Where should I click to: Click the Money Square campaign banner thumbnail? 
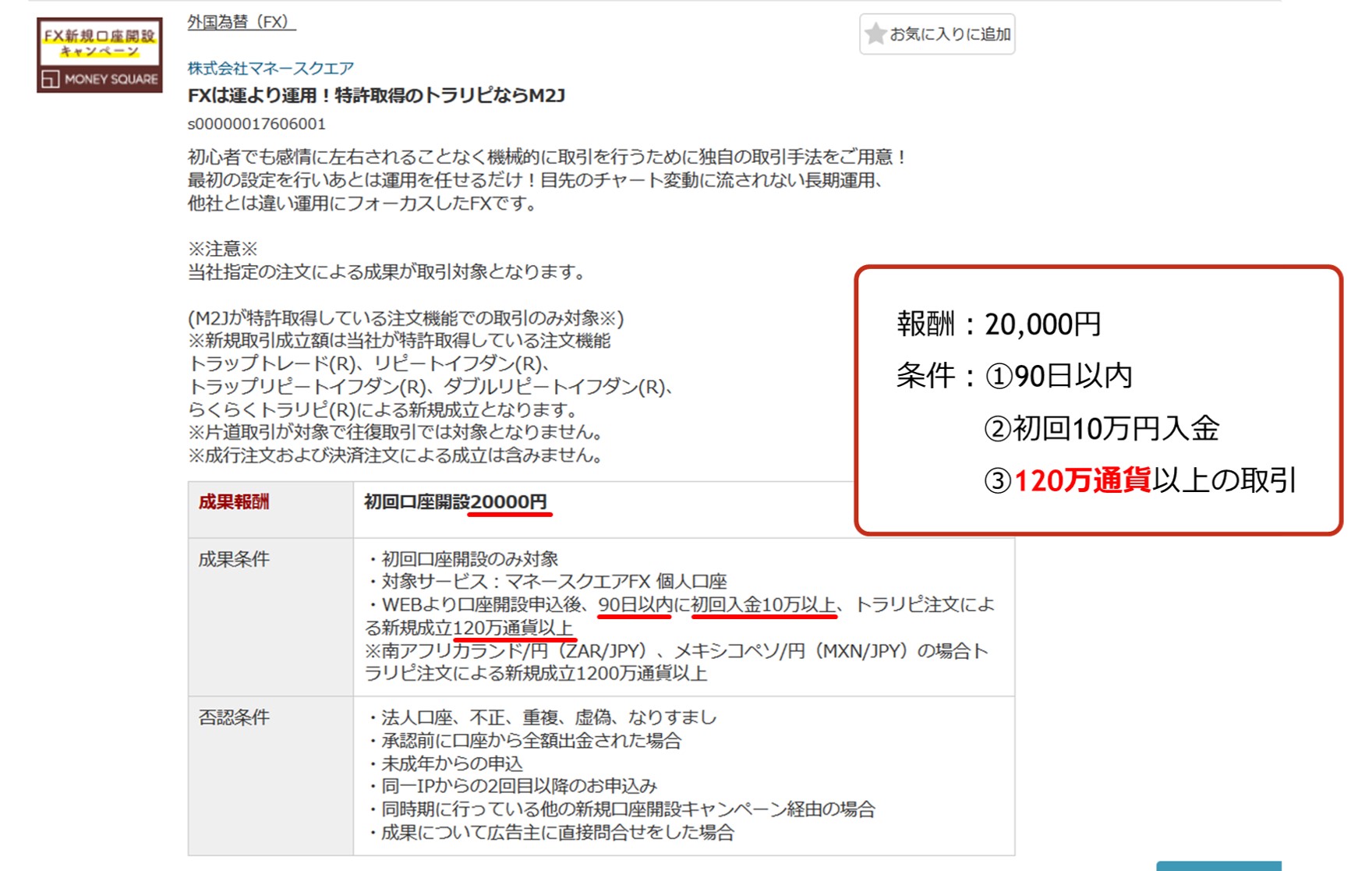(x=100, y=55)
